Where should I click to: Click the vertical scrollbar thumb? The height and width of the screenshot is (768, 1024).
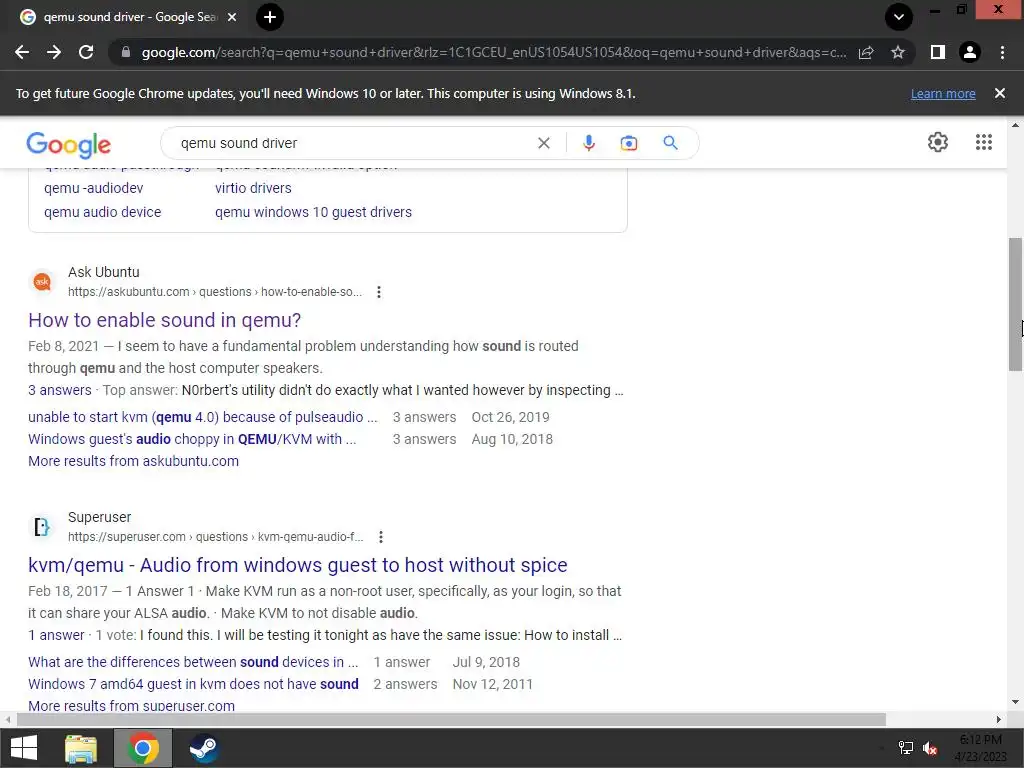[x=1015, y=304]
